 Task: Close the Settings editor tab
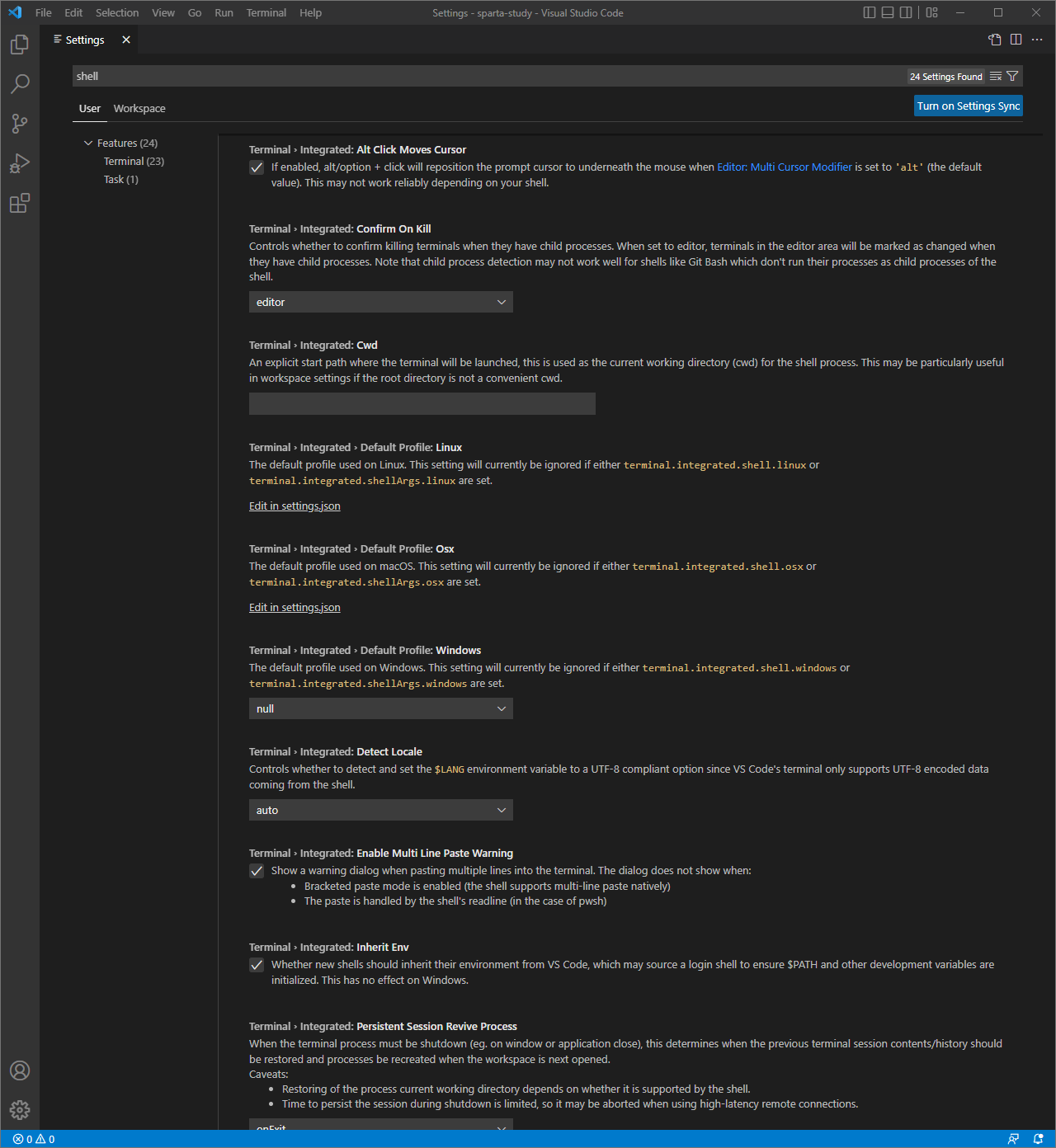[x=126, y=40]
